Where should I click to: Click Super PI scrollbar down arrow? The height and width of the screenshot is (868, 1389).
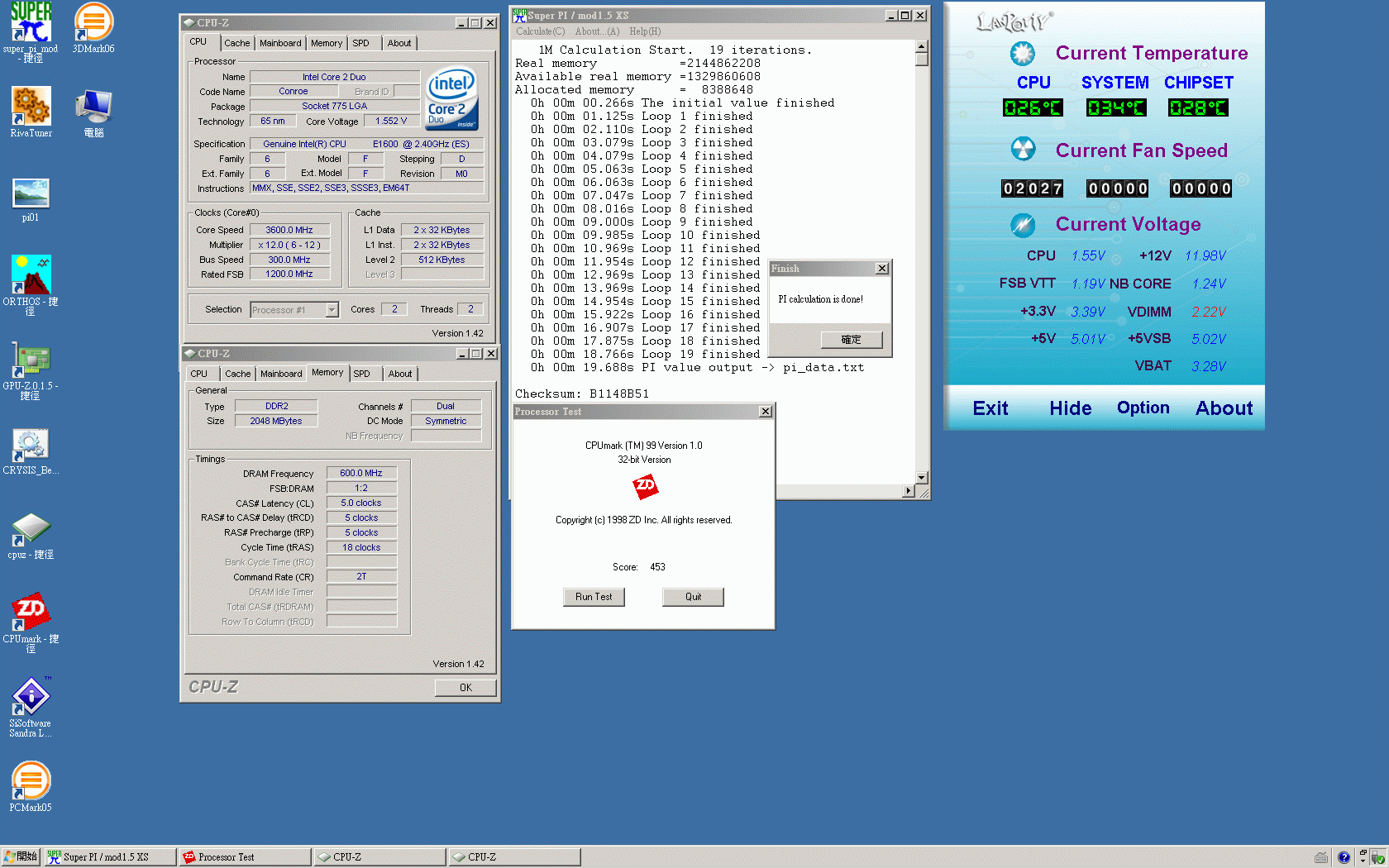(x=922, y=478)
